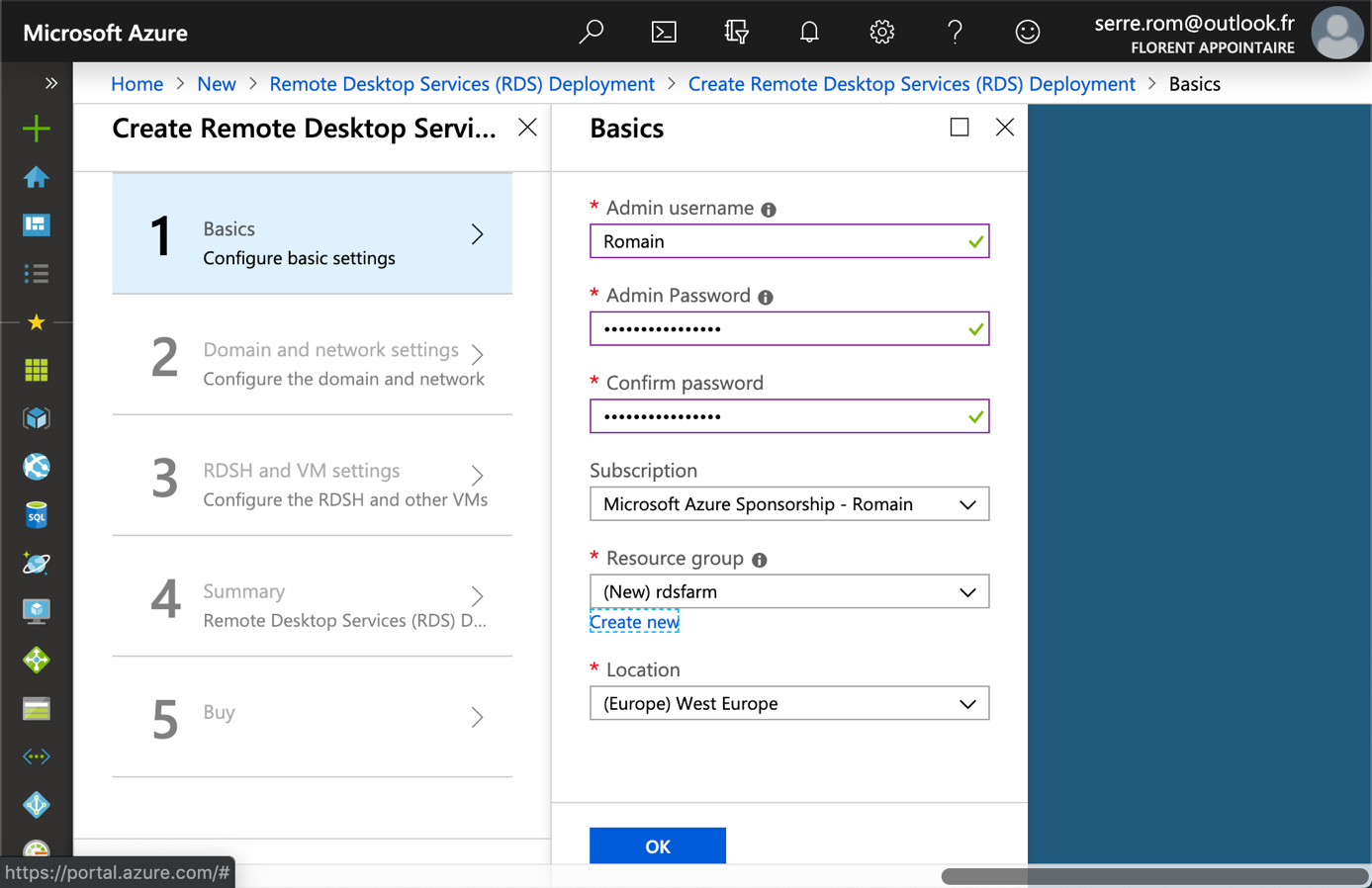The width and height of the screenshot is (1372, 888).
Task: Open the account avatar menu
Action: point(1336,32)
